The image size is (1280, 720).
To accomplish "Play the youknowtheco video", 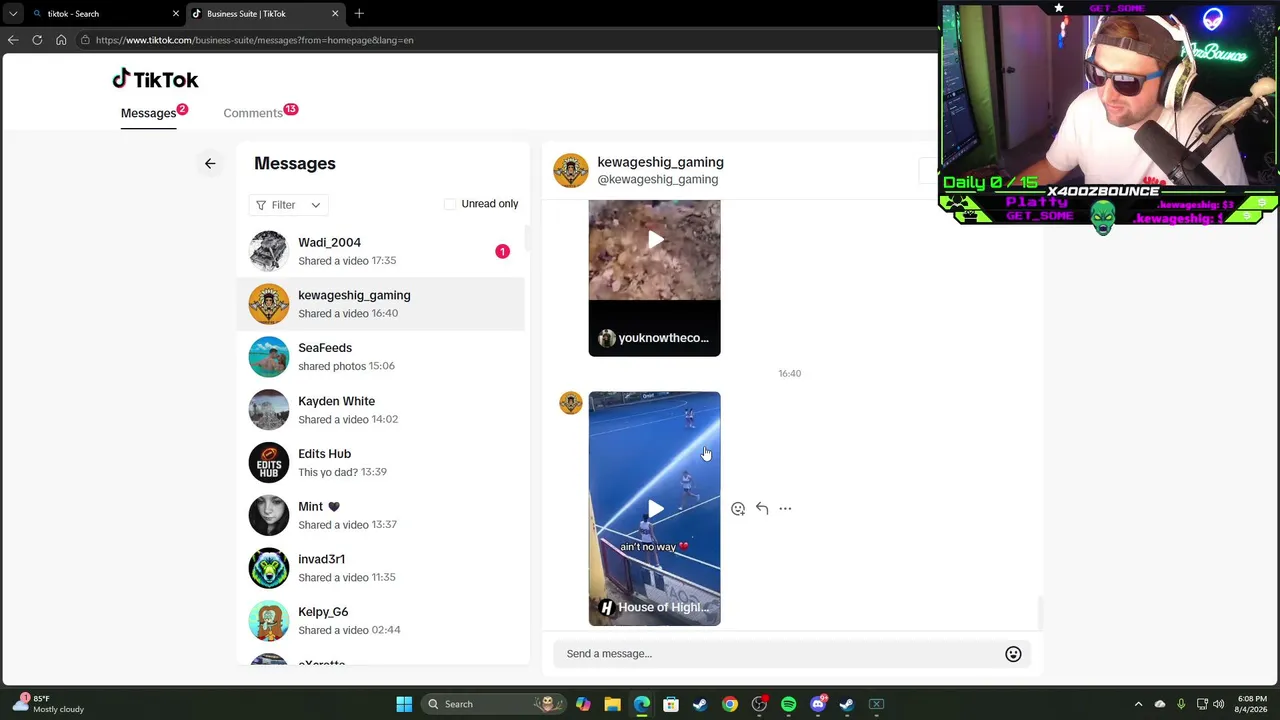I will (655, 240).
